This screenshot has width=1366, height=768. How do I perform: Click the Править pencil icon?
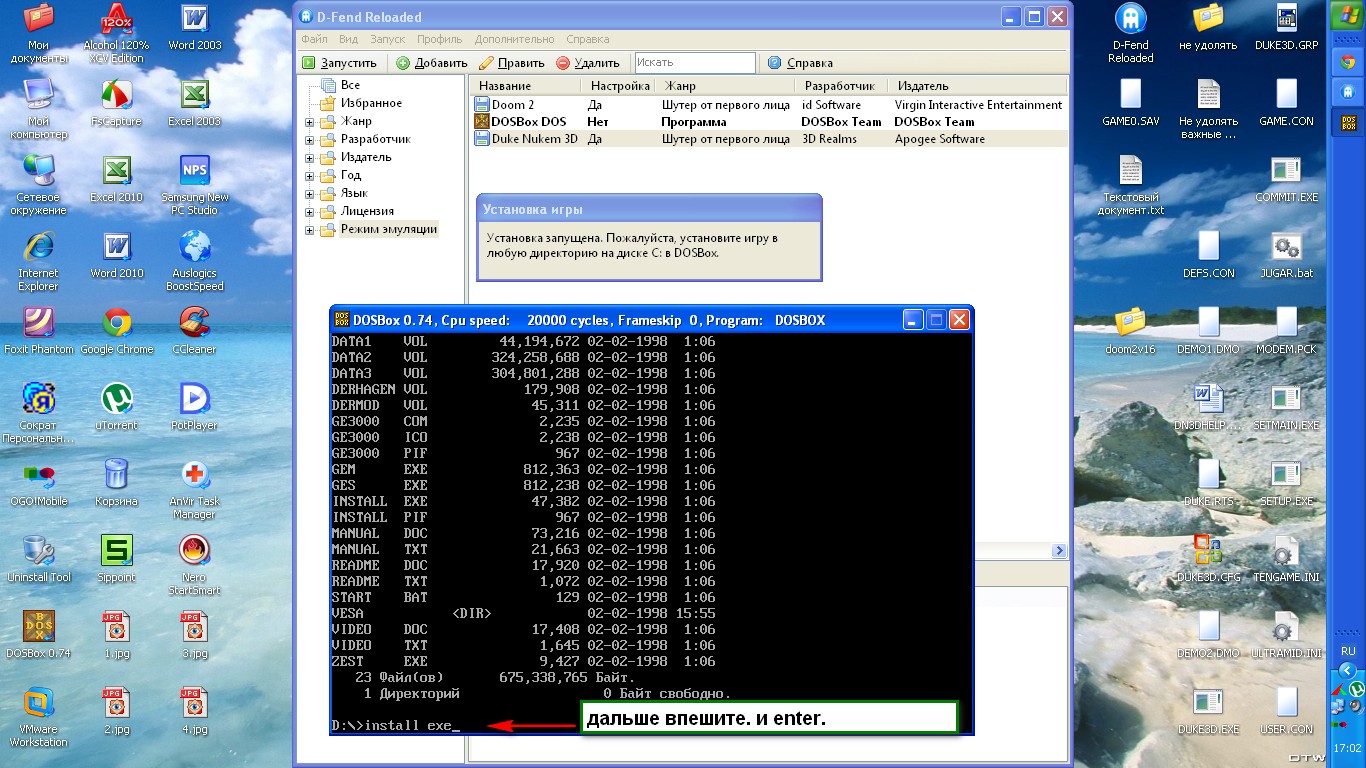tap(487, 63)
